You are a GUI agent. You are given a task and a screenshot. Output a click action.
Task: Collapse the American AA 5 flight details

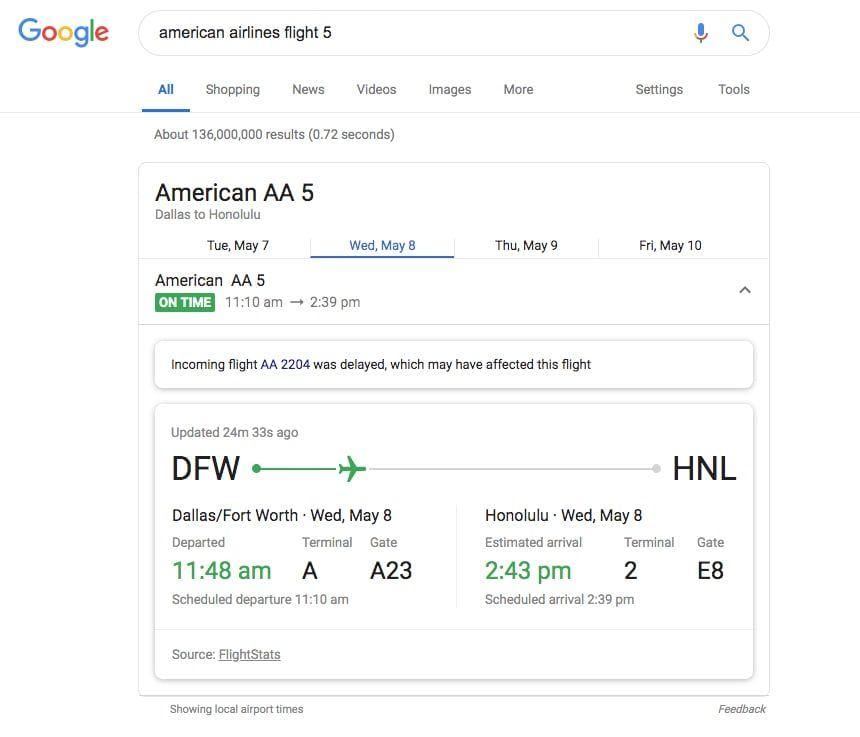[744, 290]
